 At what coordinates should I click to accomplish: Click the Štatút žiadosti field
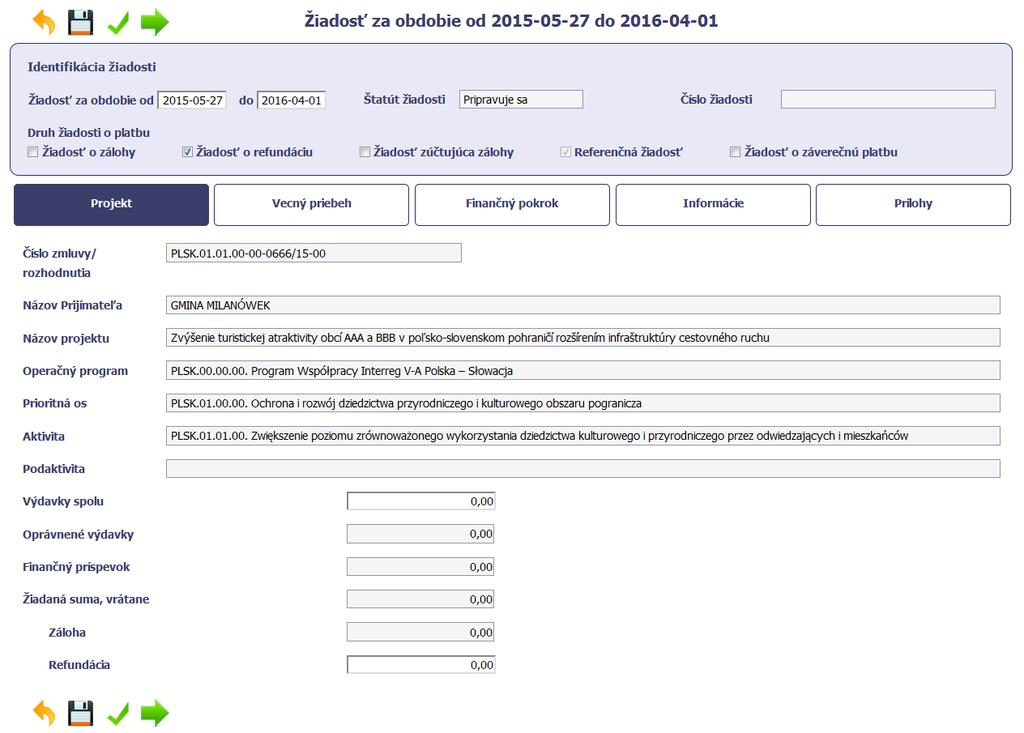pos(521,99)
